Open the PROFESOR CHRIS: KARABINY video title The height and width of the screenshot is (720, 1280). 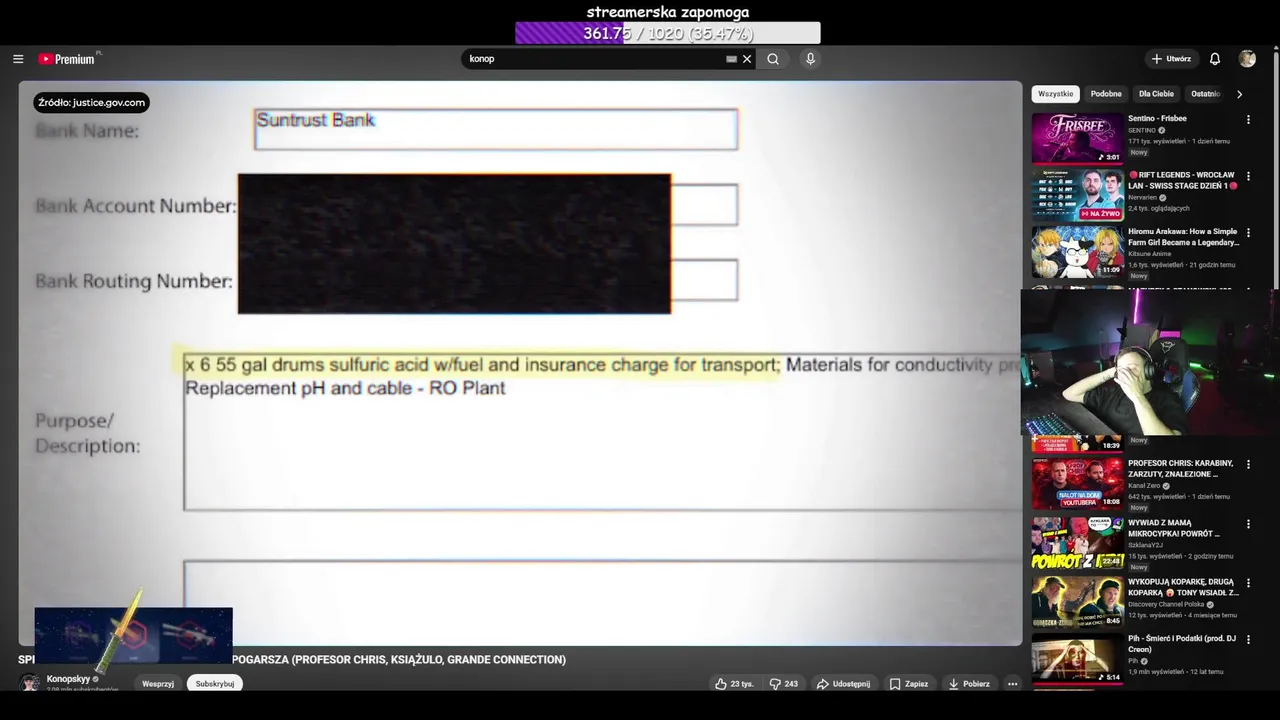point(1181,469)
